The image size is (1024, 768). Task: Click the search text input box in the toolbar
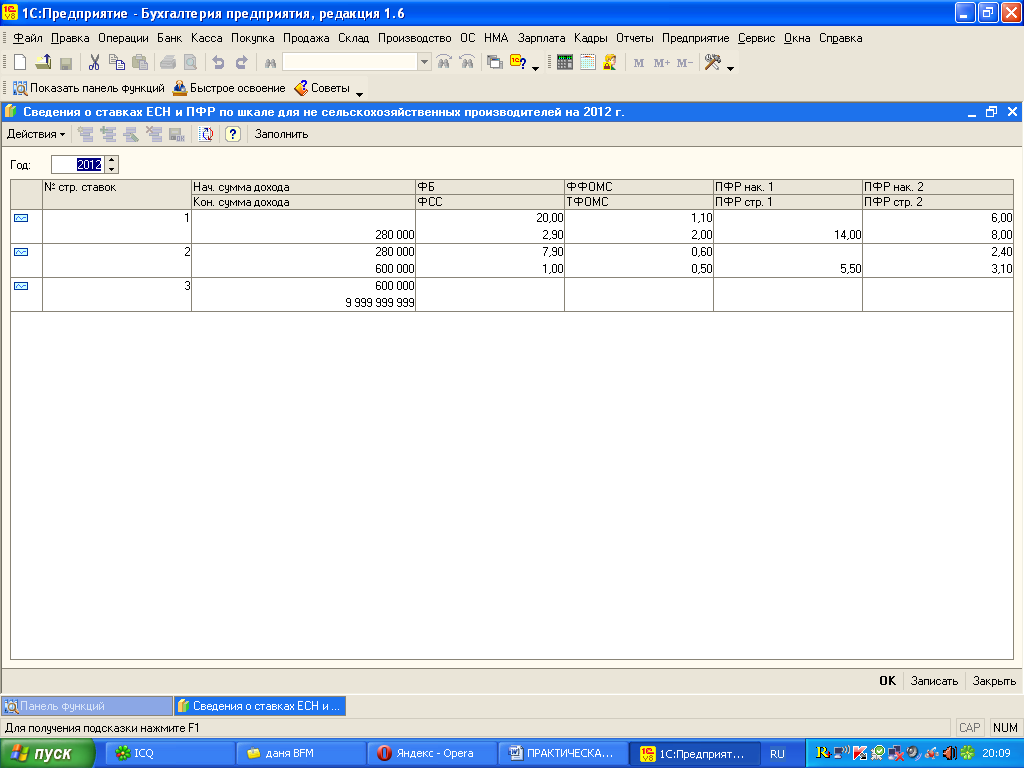[x=350, y=63]
